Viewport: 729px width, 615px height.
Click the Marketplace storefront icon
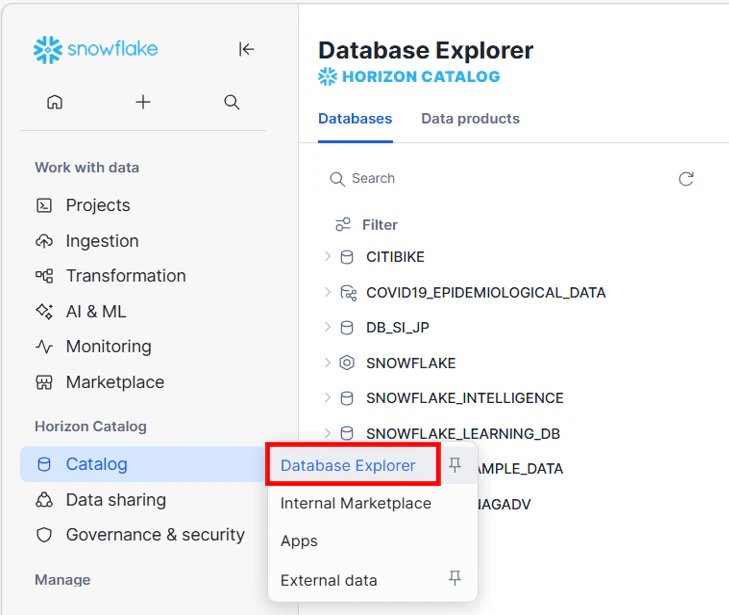coord(44,382)
